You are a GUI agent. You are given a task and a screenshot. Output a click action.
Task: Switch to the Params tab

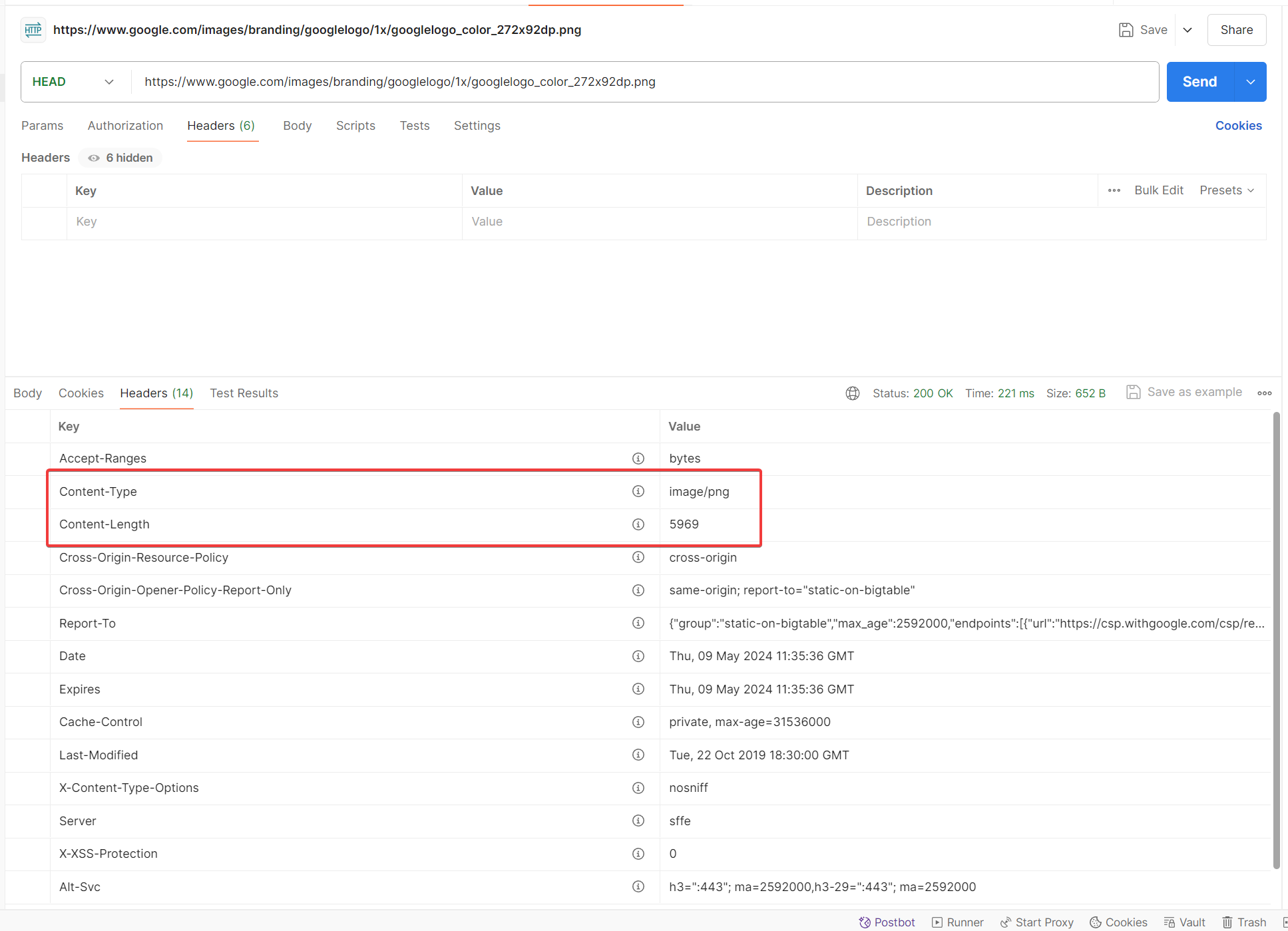point(42,125)
